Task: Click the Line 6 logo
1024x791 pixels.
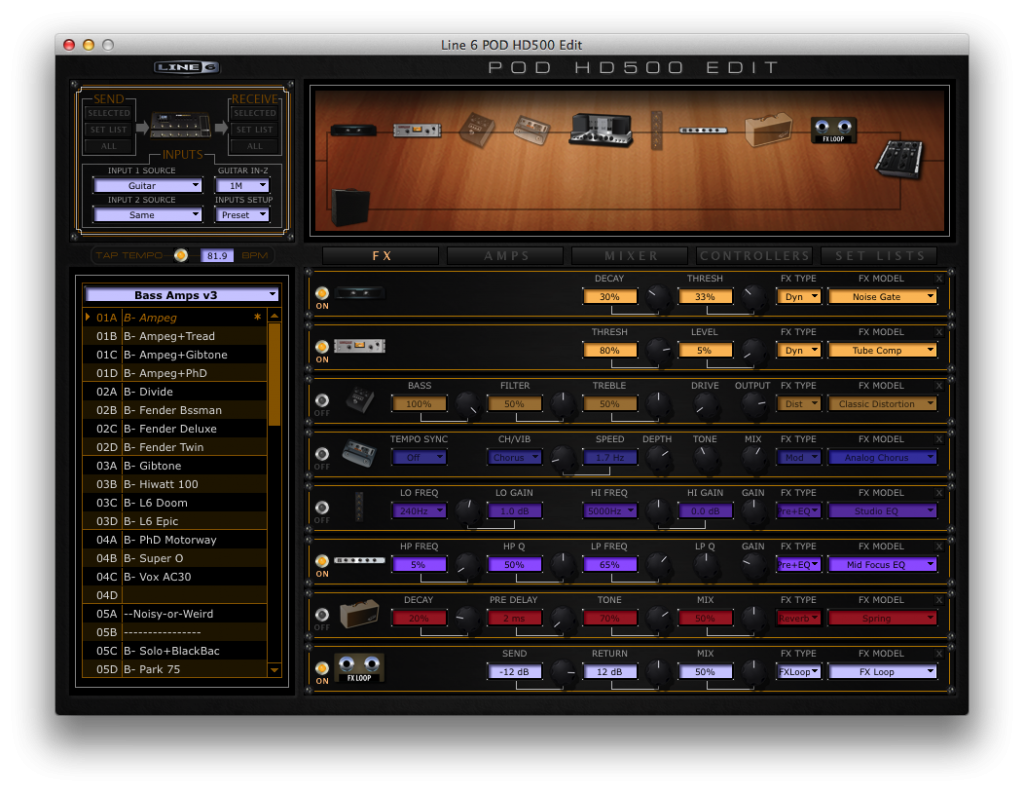Action: point(187,67)
